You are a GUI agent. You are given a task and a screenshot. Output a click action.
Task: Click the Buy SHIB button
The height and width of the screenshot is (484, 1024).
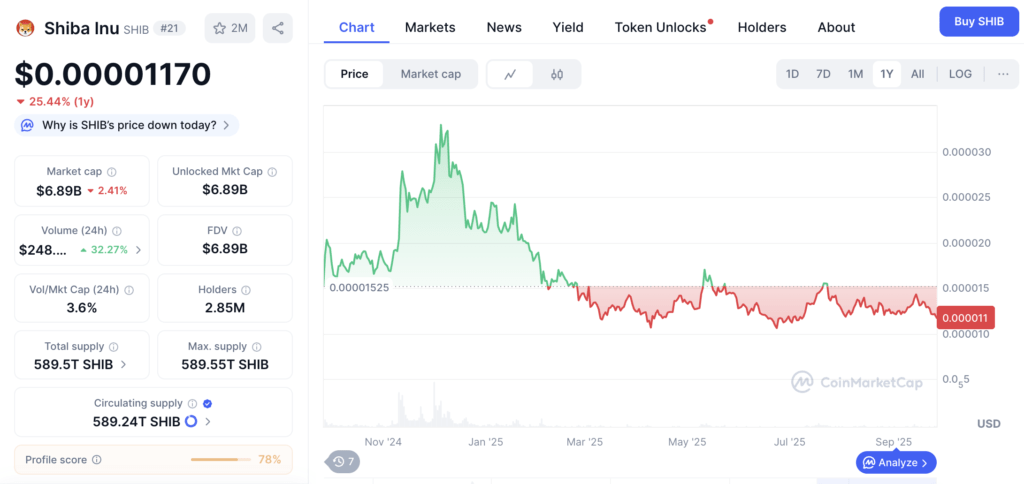tap(978, 22)
